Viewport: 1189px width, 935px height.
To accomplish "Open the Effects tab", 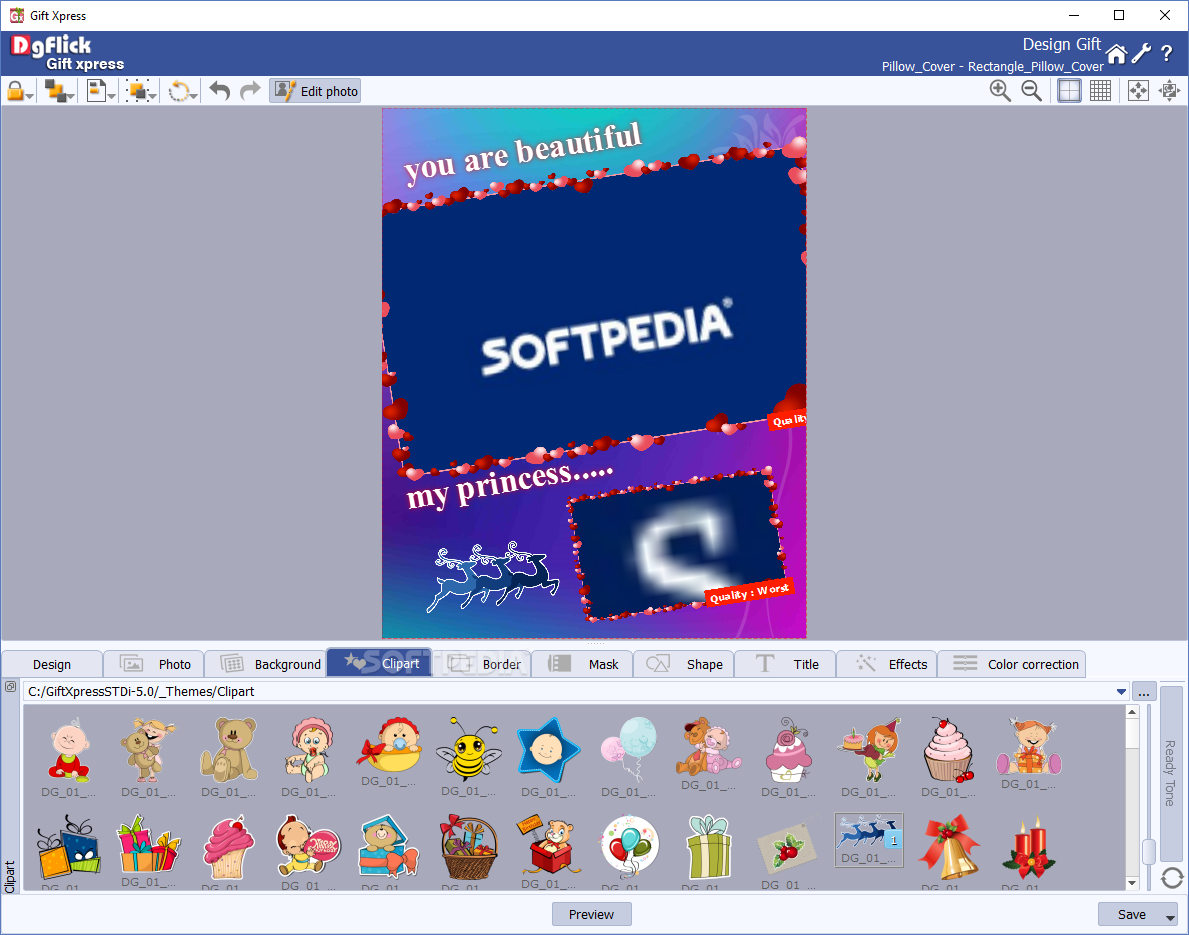I will pos(887,664).
